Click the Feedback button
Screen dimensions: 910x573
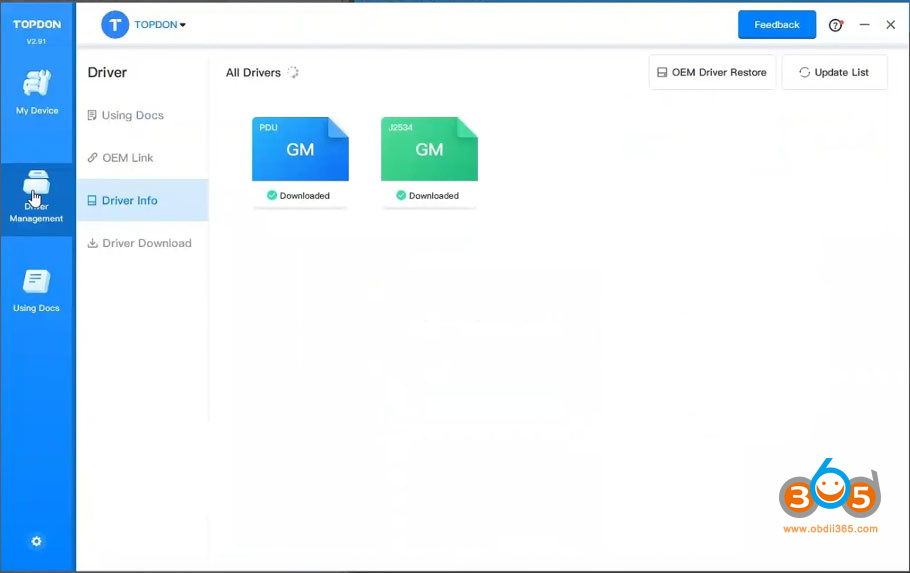[x=777, y=25]
